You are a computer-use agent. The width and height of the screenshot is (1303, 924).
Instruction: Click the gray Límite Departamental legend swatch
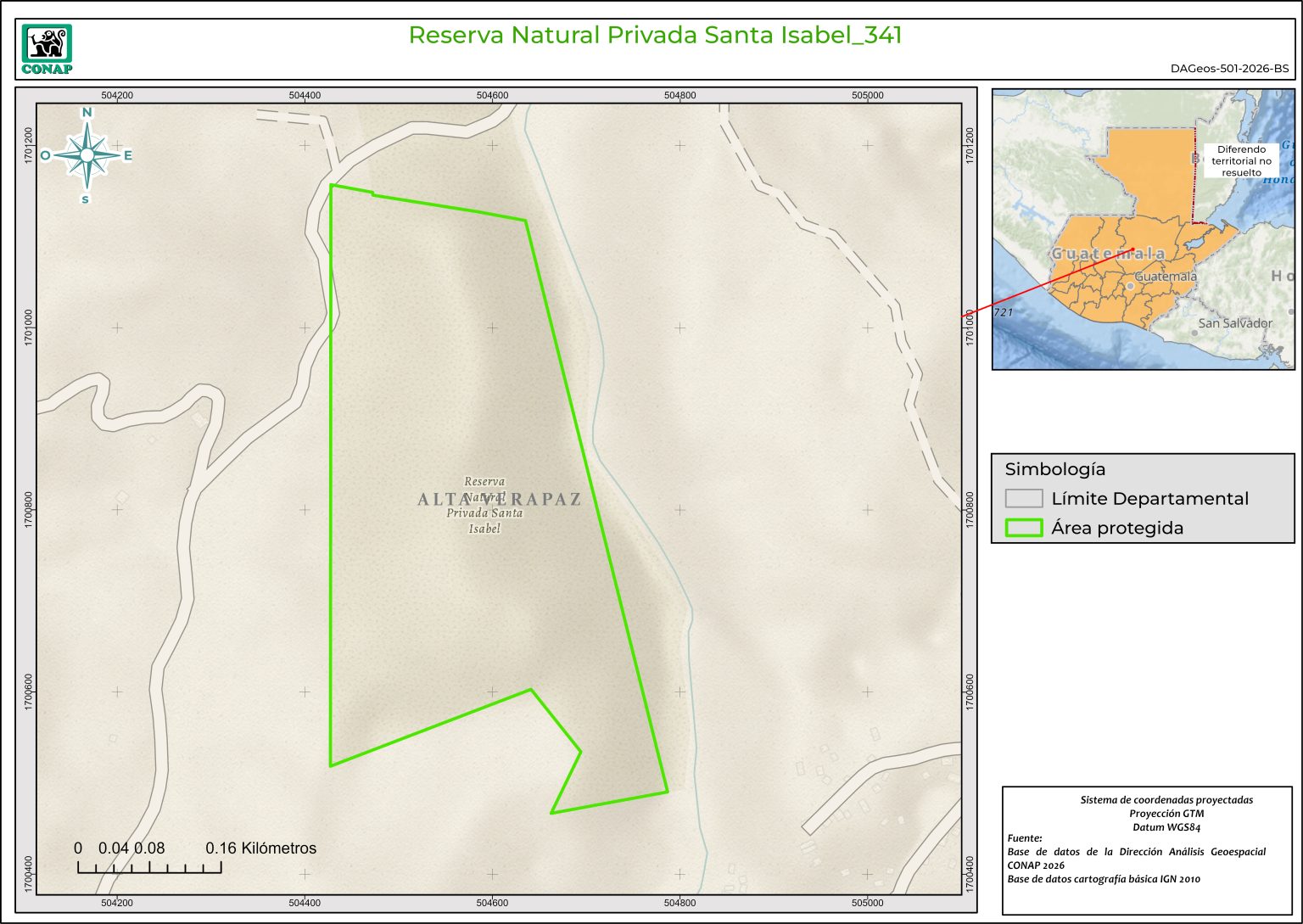[1023, 498]
